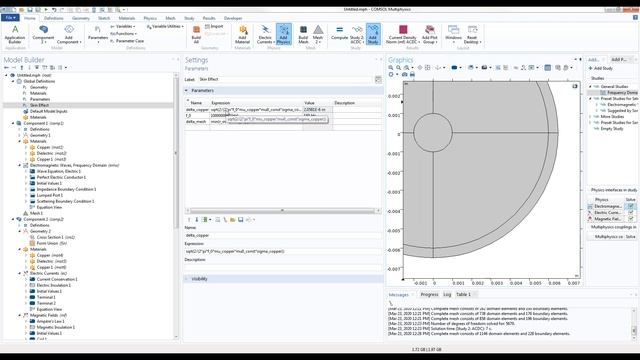Open the Progress tab
This screenshot has width=640, height=360.
point(429,294)
